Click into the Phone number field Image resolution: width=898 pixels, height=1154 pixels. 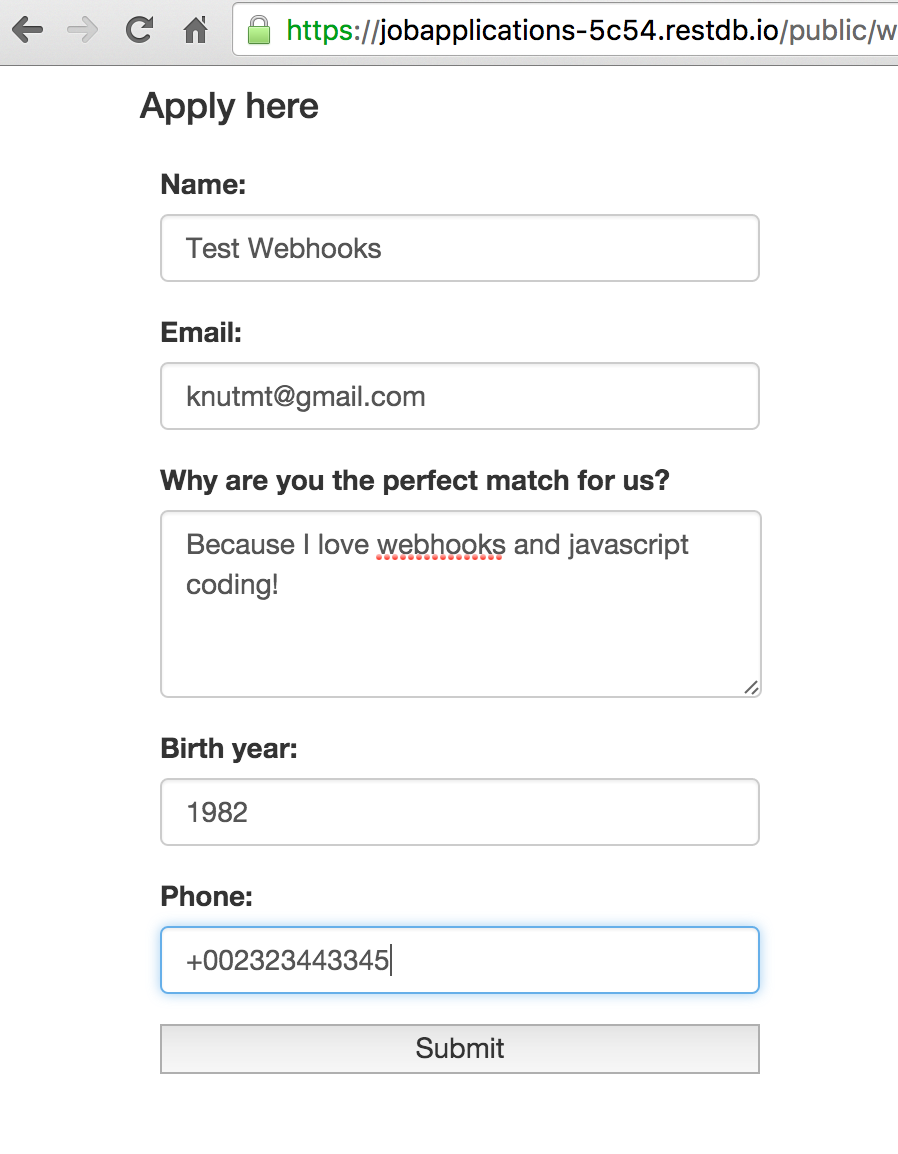point(460,960)
